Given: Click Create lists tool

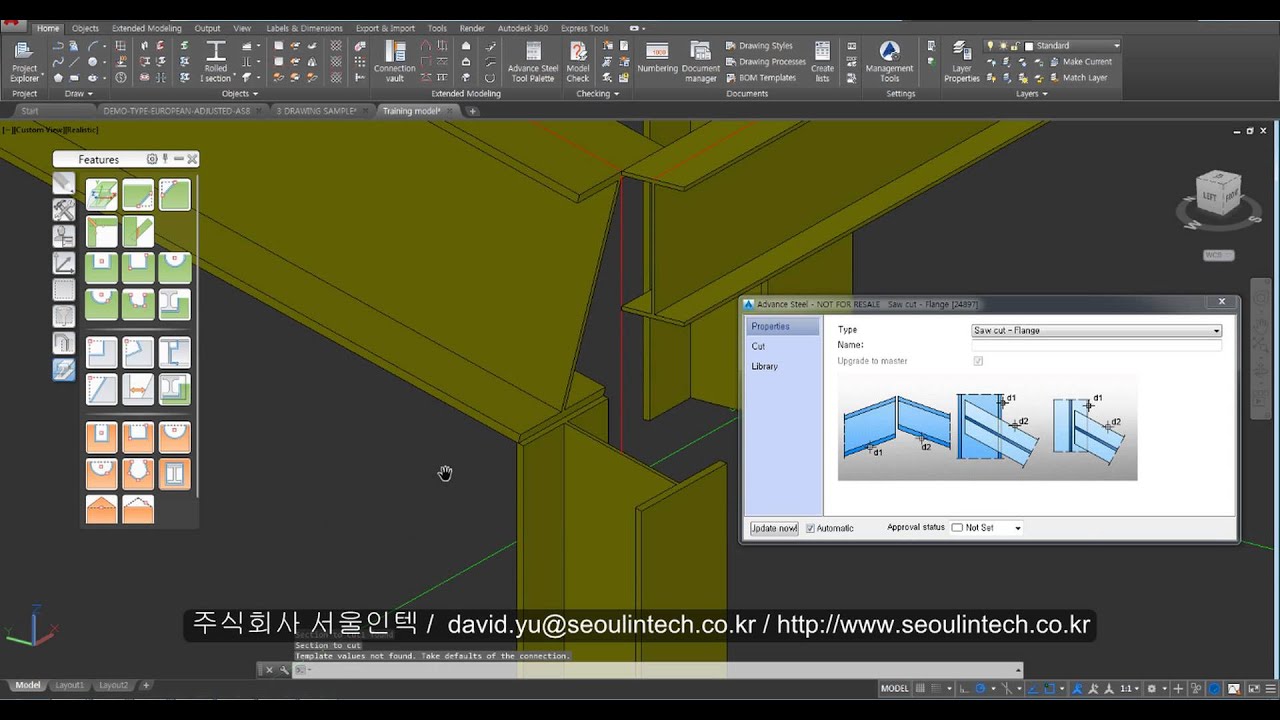Looking at the screenshot, I should pos(822,62).
